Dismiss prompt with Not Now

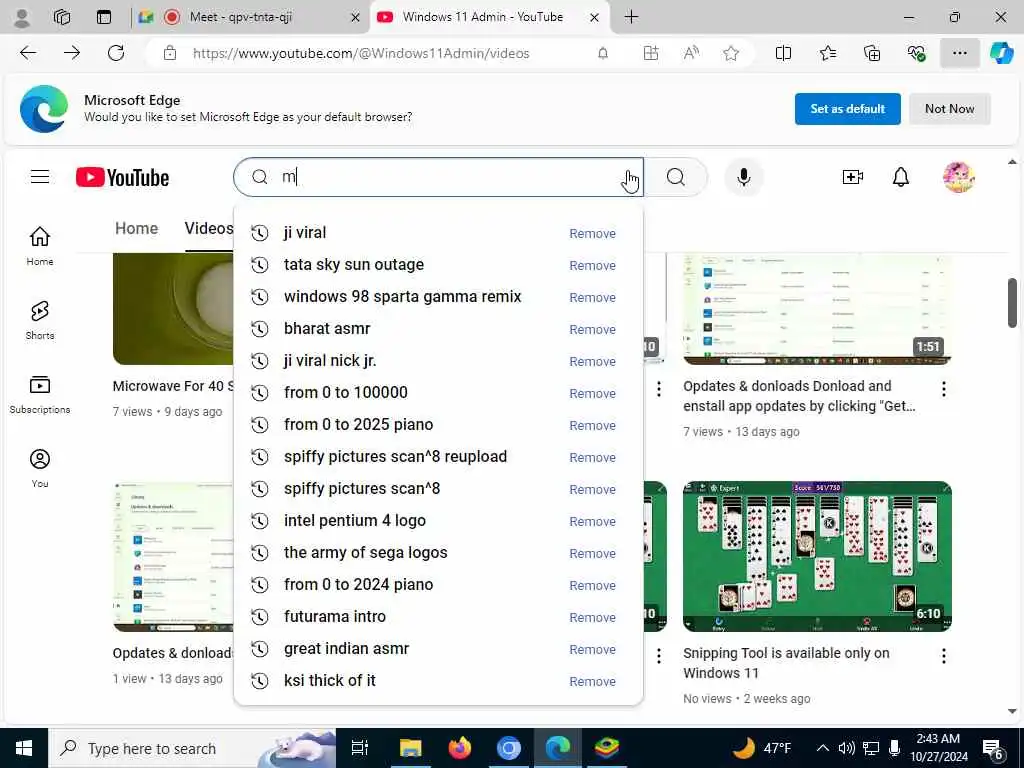pos(949,108)
